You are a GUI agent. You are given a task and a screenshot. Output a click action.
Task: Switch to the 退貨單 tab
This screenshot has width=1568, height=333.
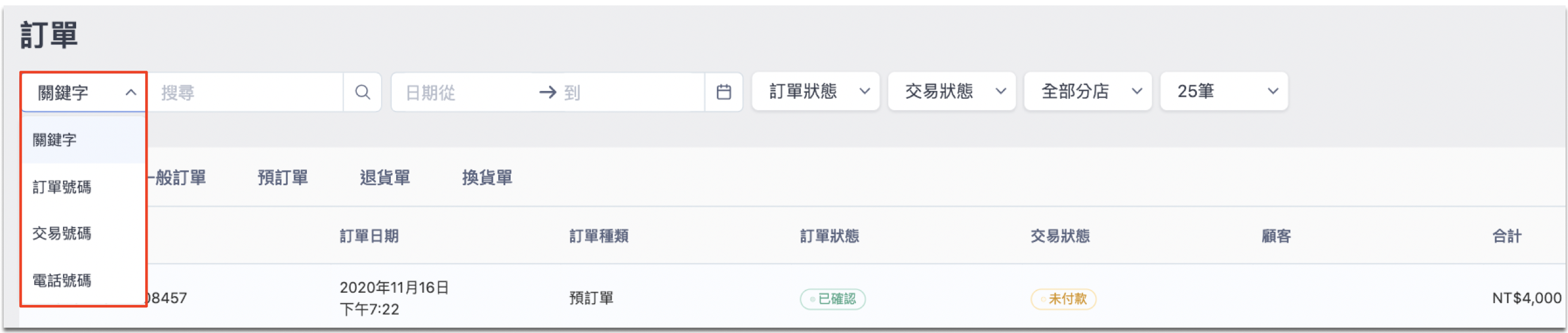click(x=385, y=178)
